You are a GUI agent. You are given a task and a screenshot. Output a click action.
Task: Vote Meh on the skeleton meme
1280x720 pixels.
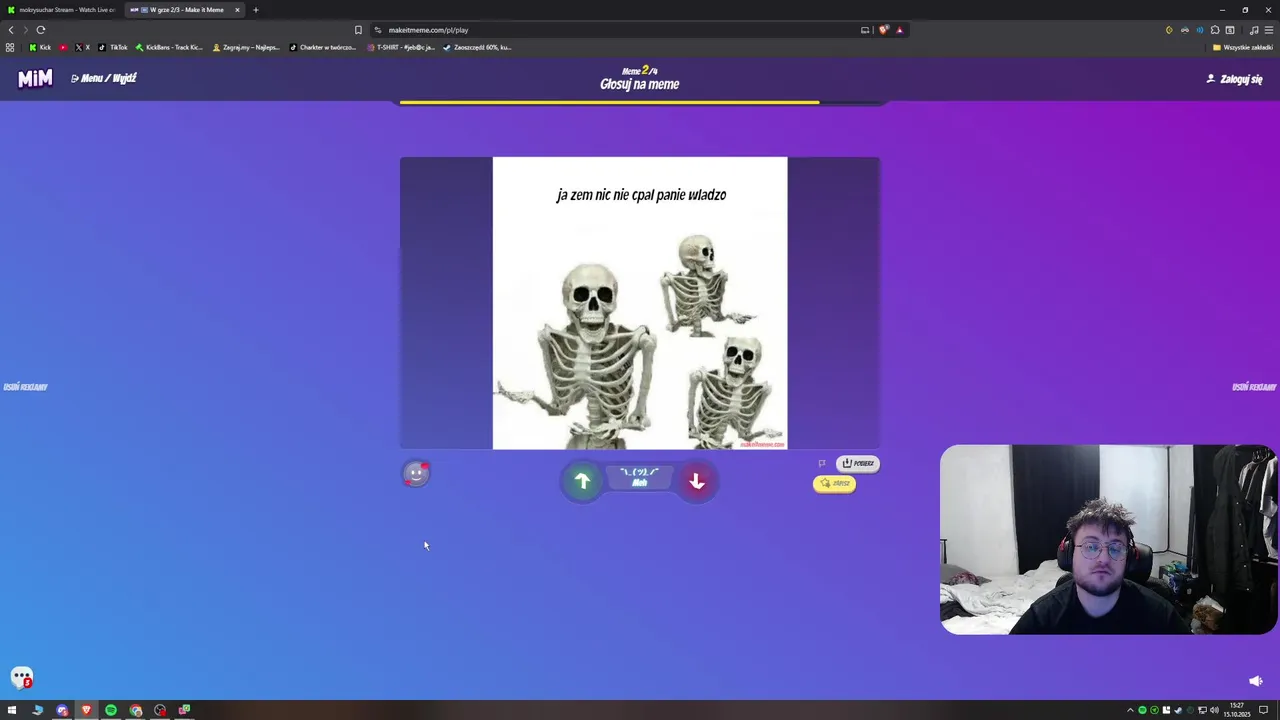[640, 477]
